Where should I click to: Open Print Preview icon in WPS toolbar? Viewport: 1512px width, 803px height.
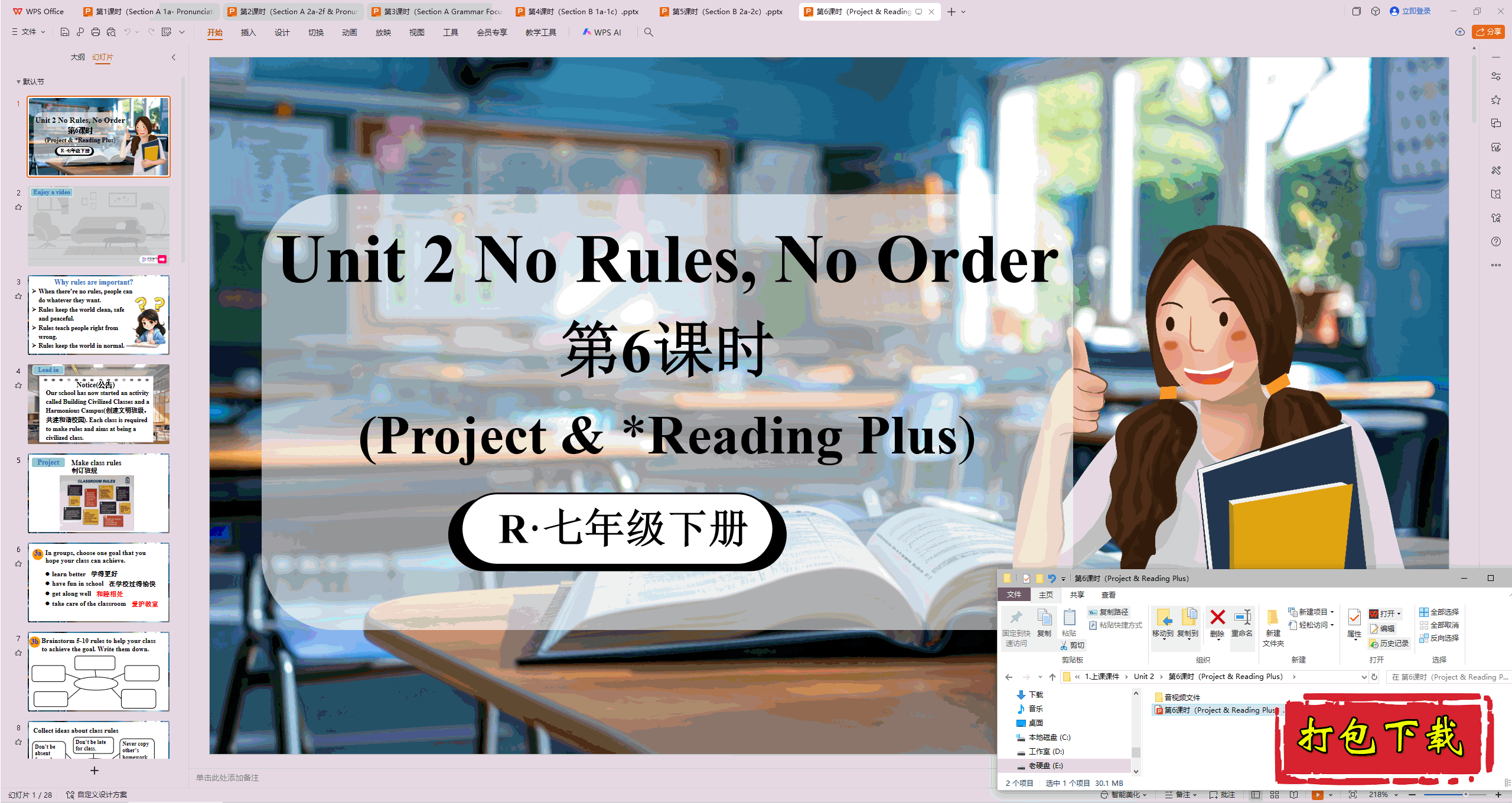pos(111,32)
